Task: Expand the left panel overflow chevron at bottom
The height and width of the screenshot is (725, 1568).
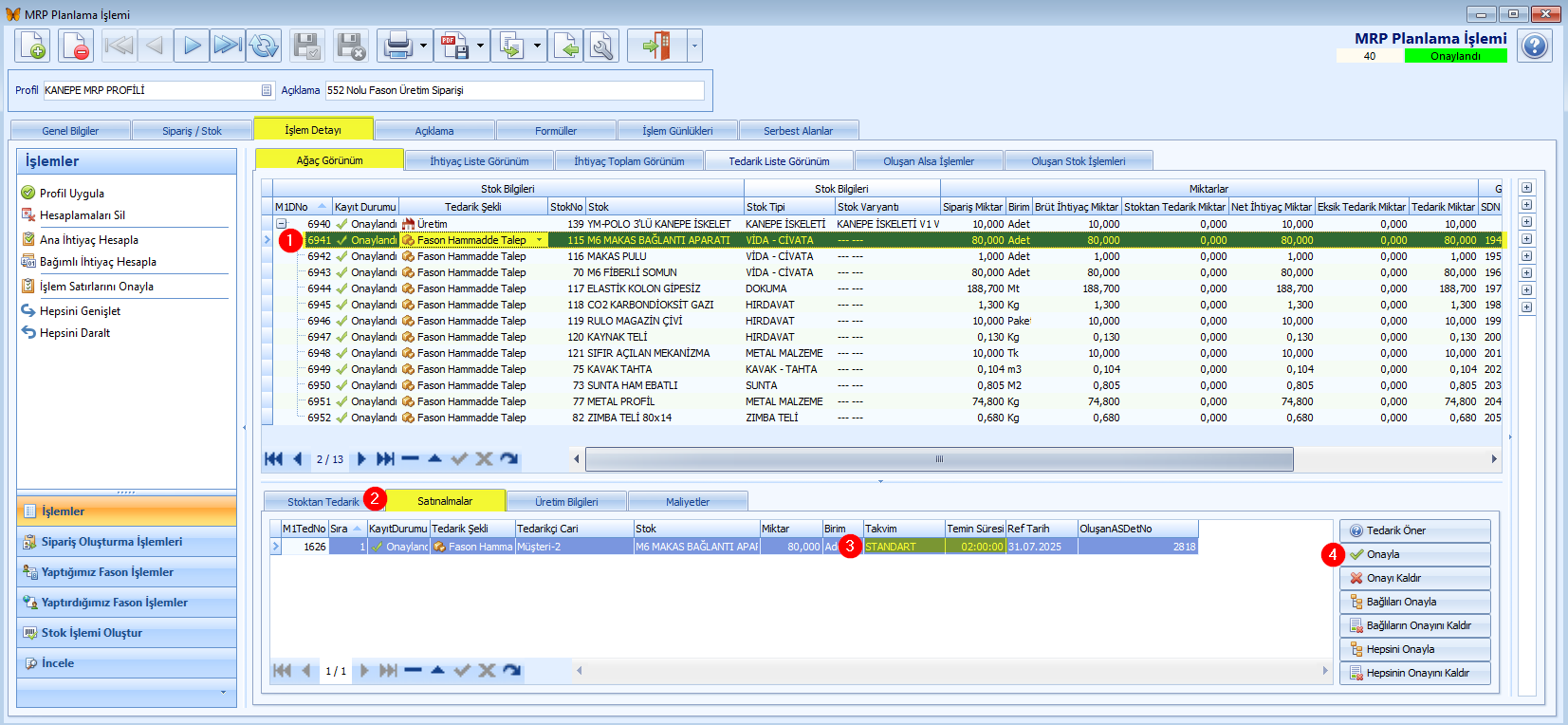Action: pos(223,693)
